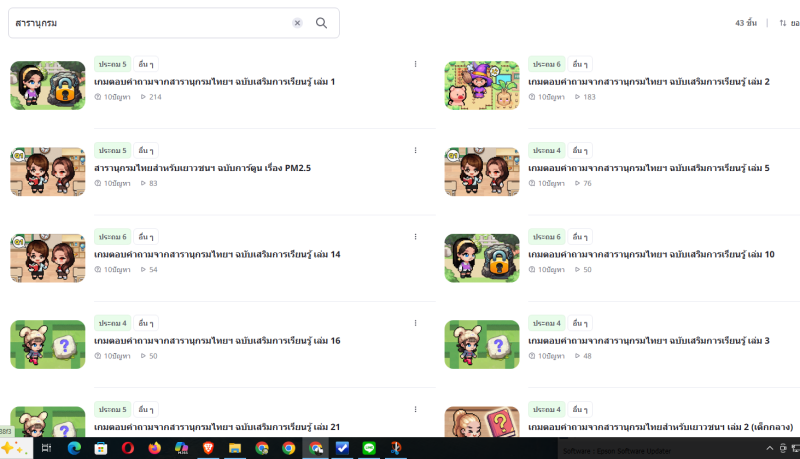Clear the search text with X icon
The height and width of the screenshot is (459, 800).
[x=297, y=23]
